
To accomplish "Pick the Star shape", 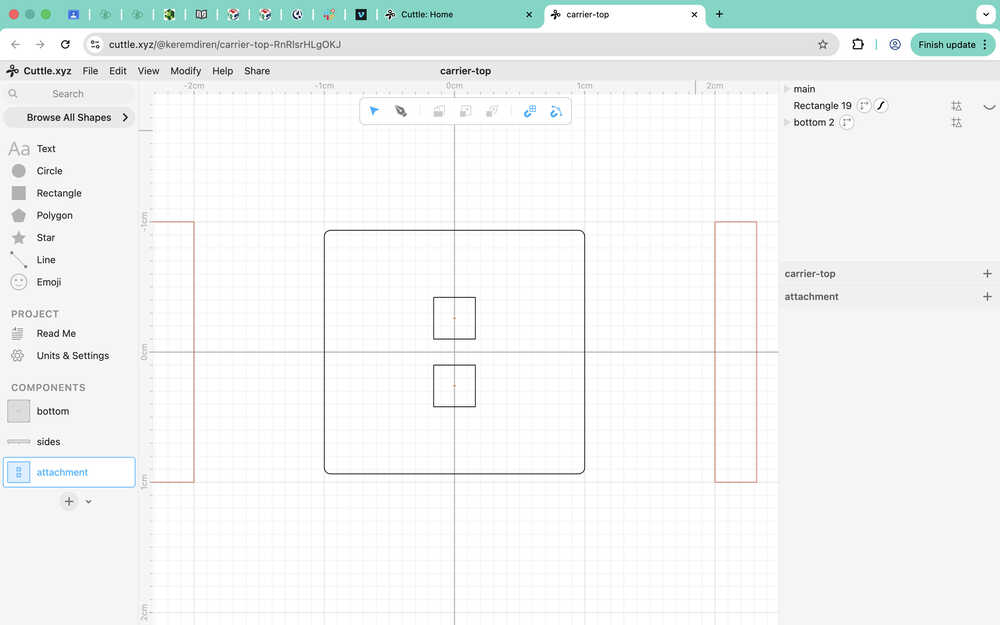I will tap(45, 237).
